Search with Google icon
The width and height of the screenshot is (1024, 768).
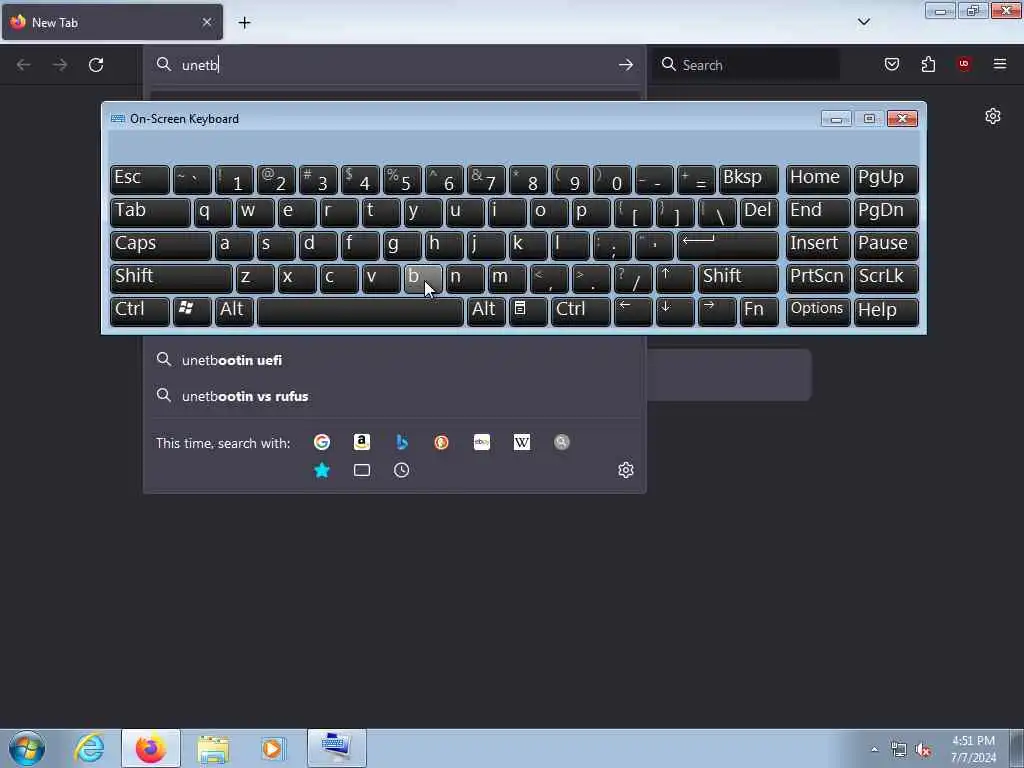pos(321,442)
